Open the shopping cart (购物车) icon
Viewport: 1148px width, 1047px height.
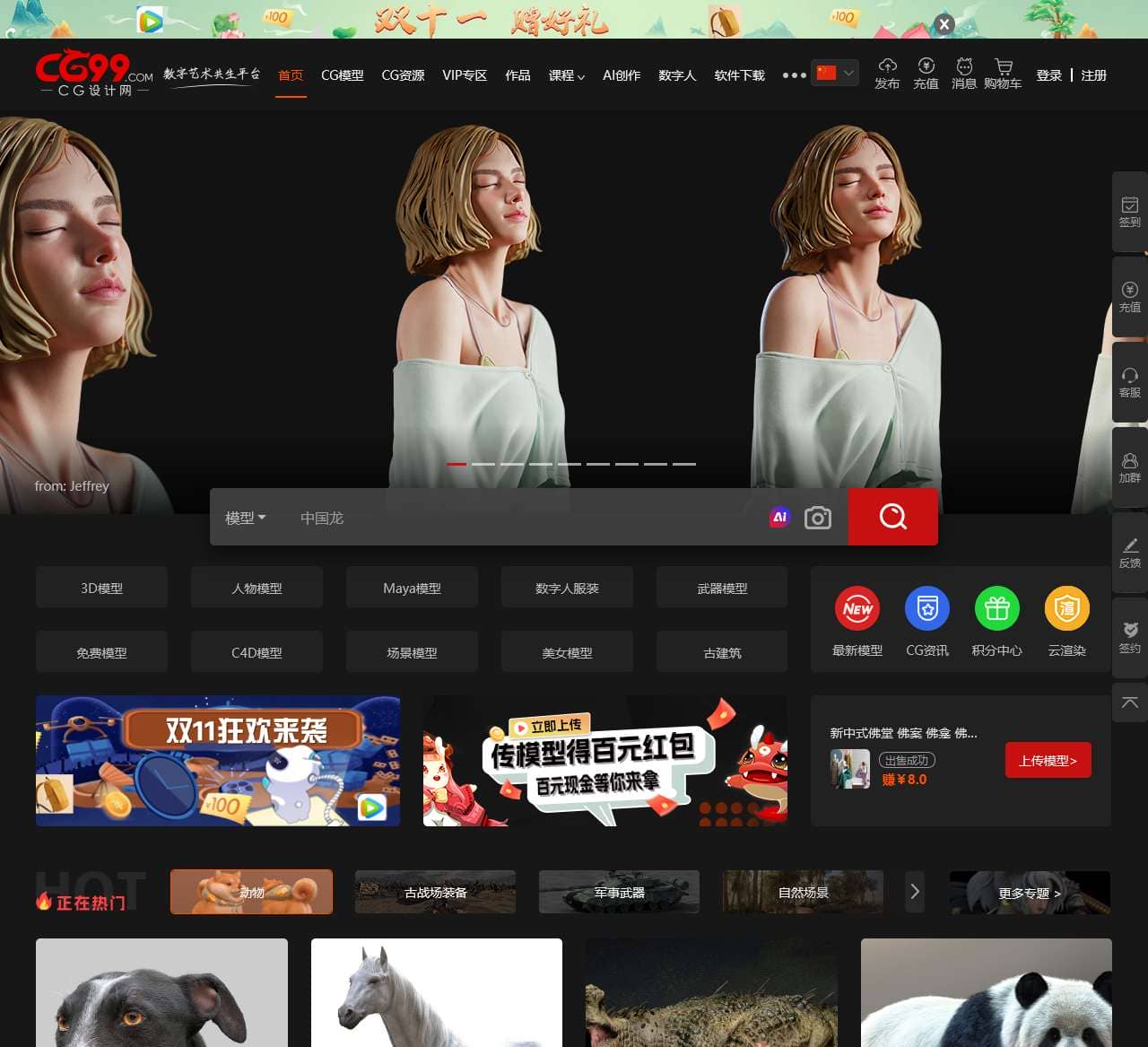1004,66
